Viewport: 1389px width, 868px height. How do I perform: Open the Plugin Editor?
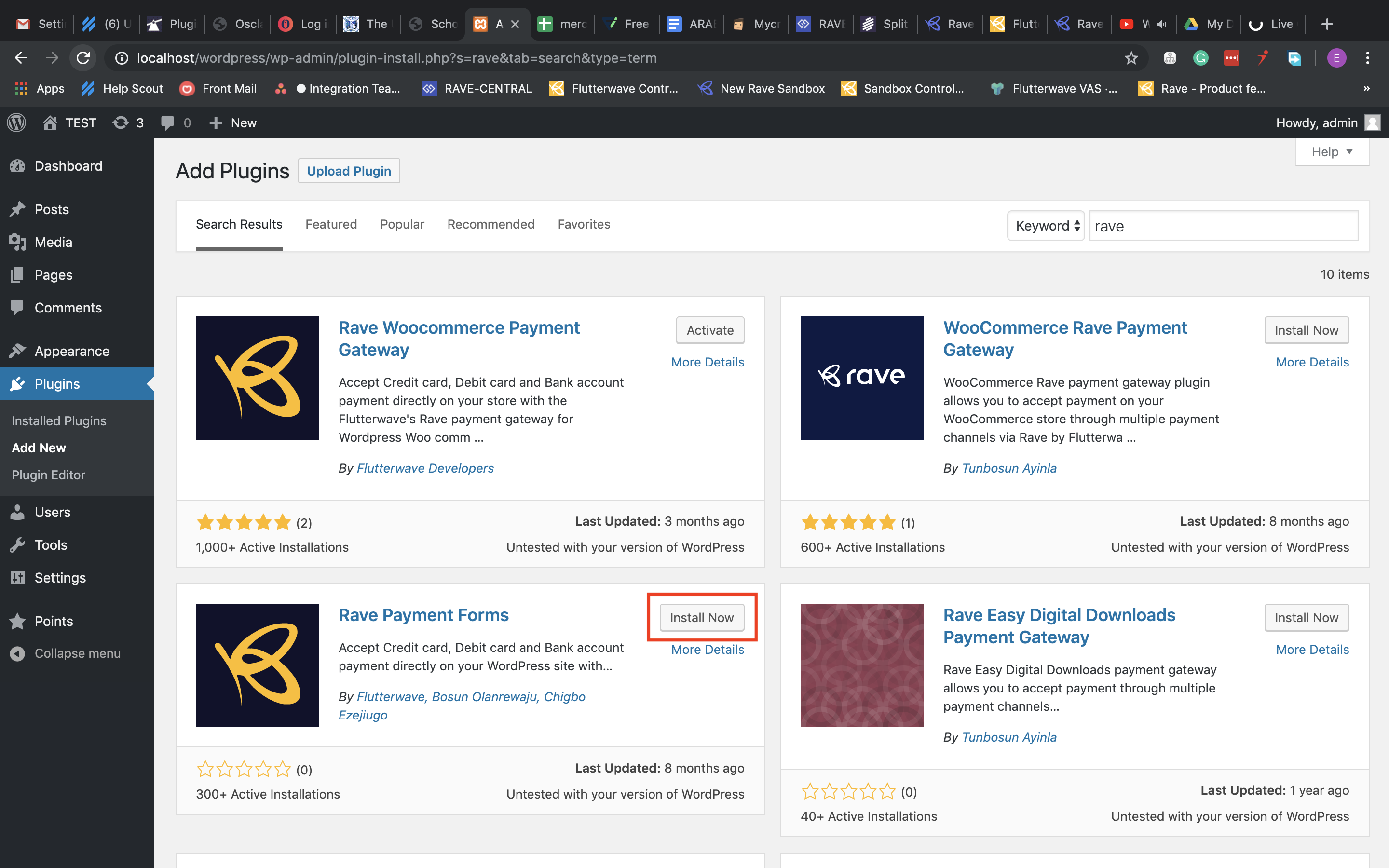(48, 475)
